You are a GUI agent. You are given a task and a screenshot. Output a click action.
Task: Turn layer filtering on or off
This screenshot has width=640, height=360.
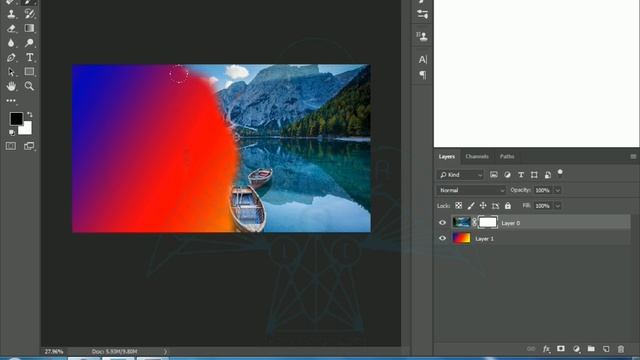[560, 173]
